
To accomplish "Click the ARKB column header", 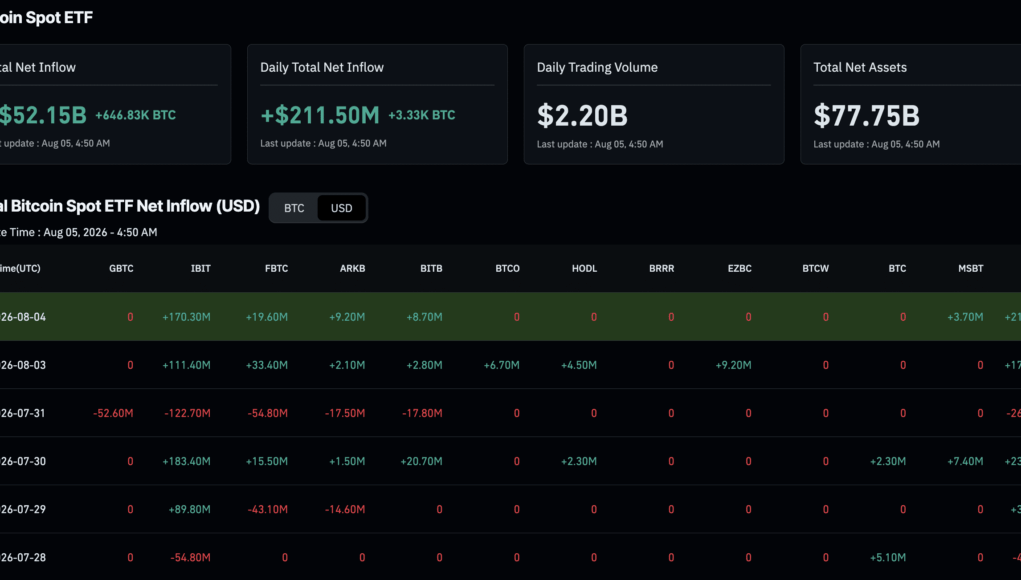I will click(x=352, y=268).
